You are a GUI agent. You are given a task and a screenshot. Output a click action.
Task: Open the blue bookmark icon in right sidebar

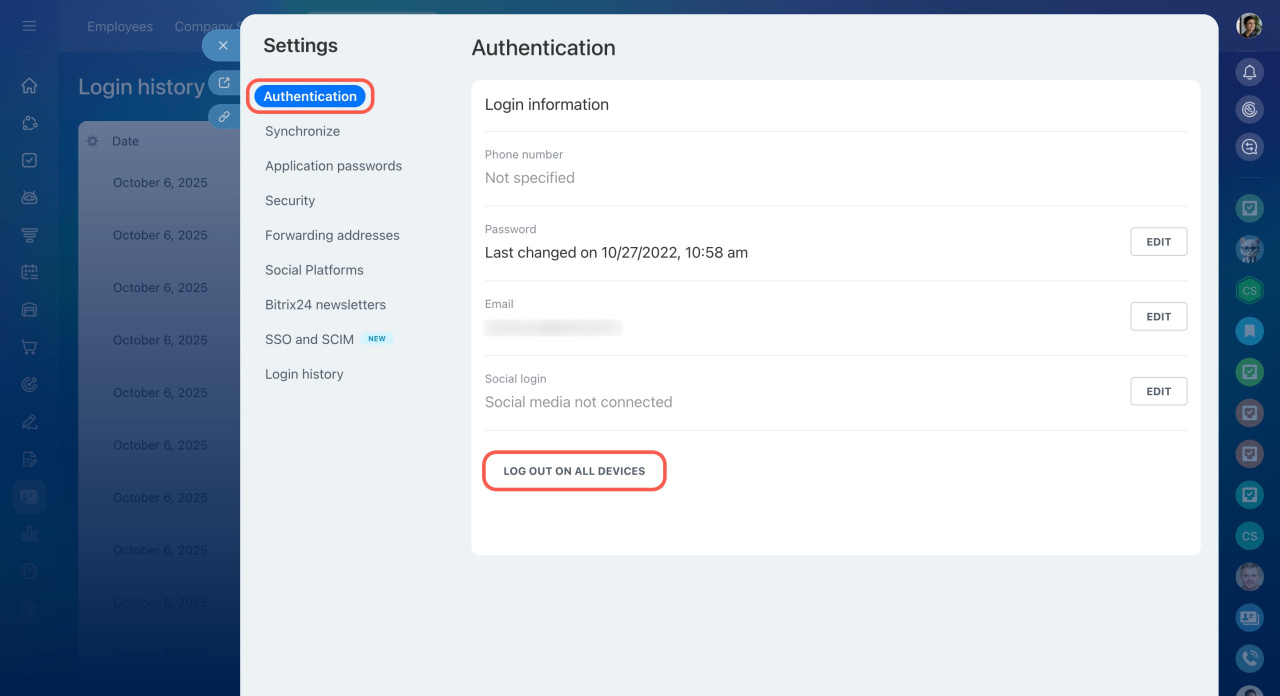coord(1249,330)
